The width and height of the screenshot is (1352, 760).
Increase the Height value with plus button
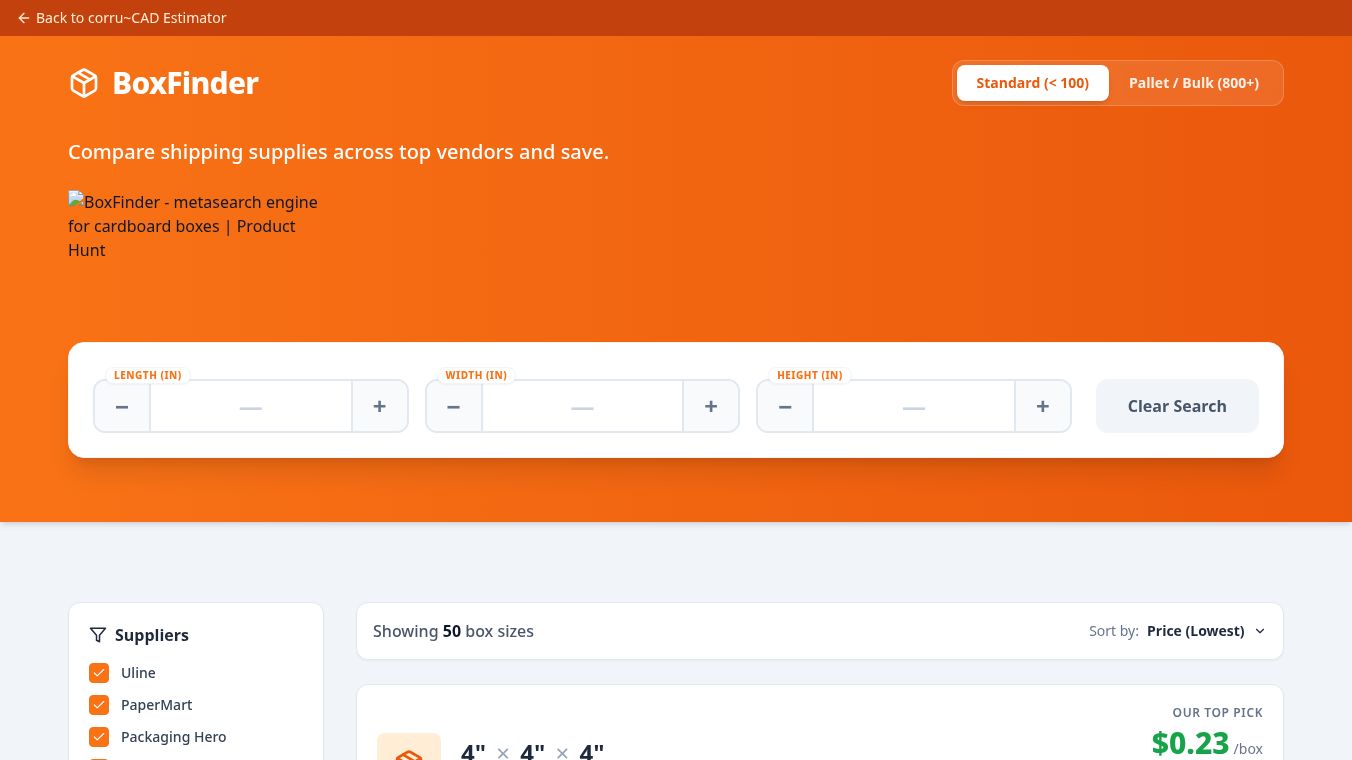point(1042,406)
